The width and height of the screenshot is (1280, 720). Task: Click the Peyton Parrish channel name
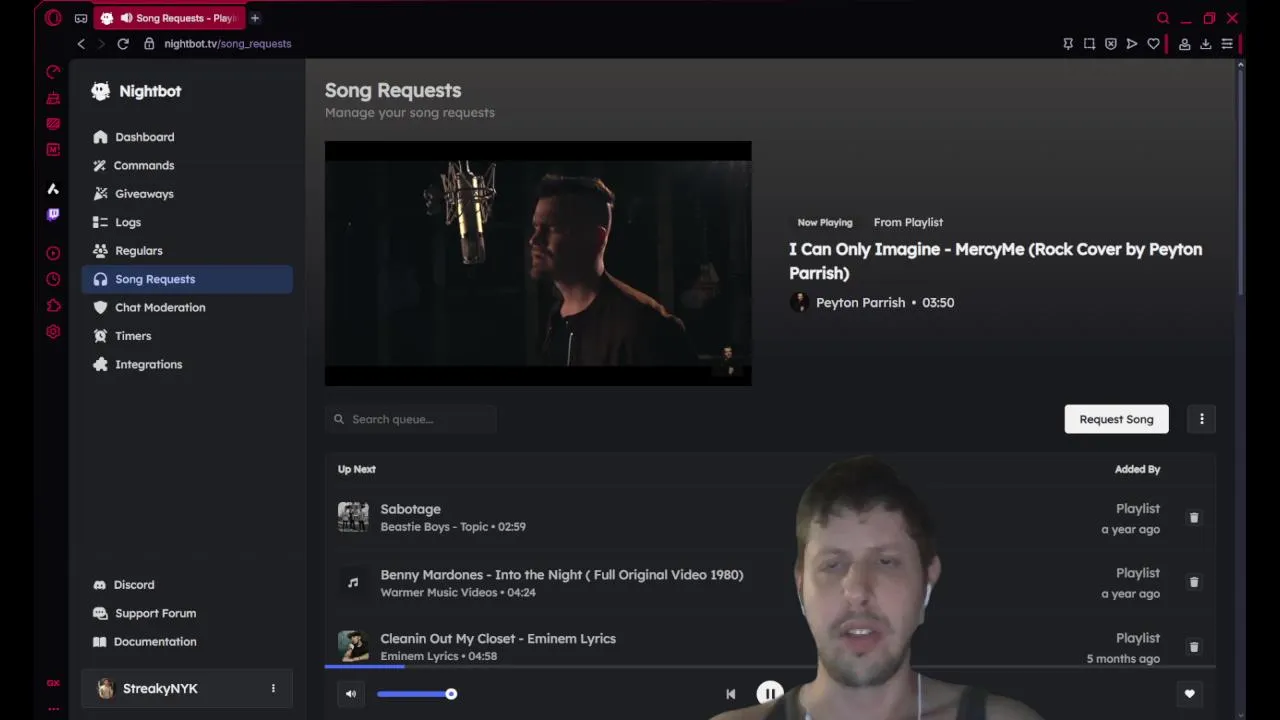(860, 303)
